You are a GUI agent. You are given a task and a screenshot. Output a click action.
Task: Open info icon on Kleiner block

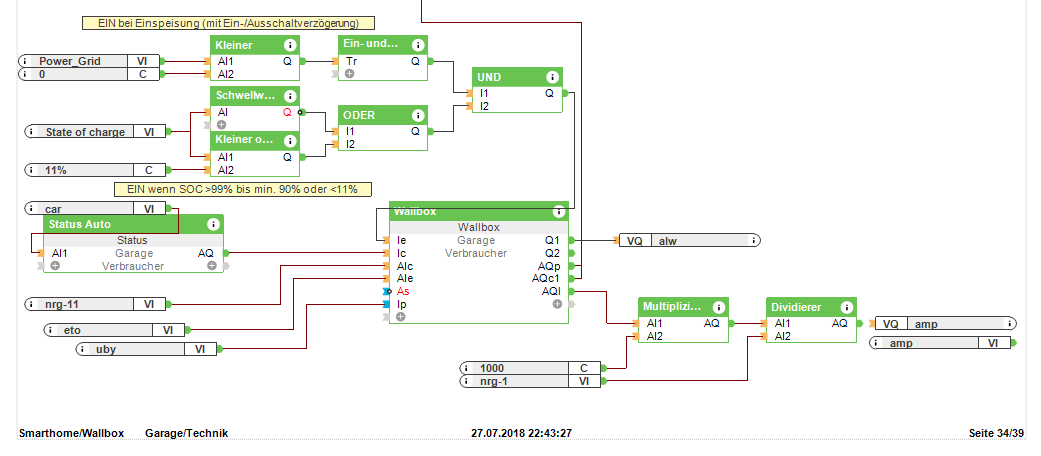pos(289,45)
